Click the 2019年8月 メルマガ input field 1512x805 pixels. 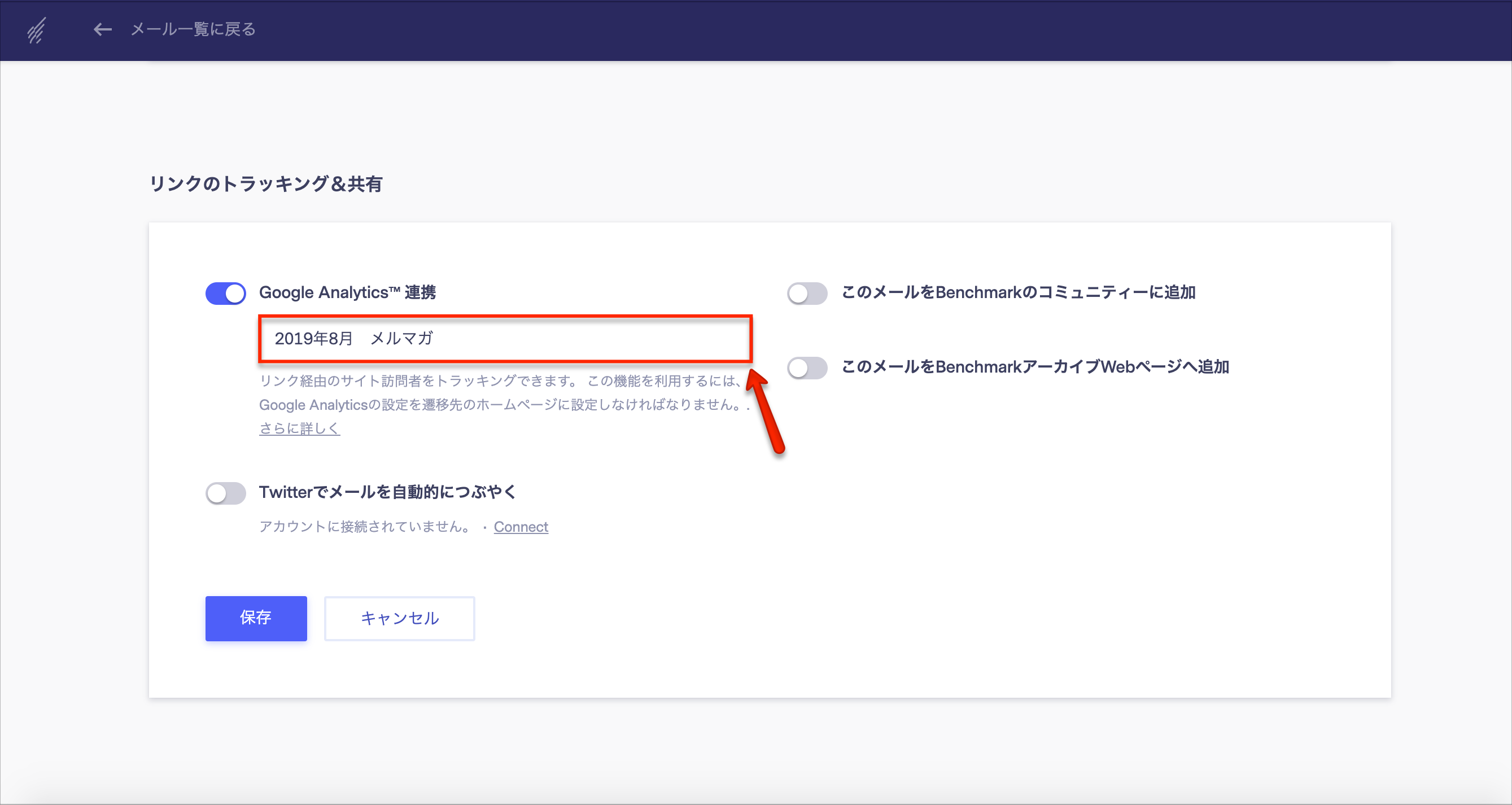pos(505,339)
